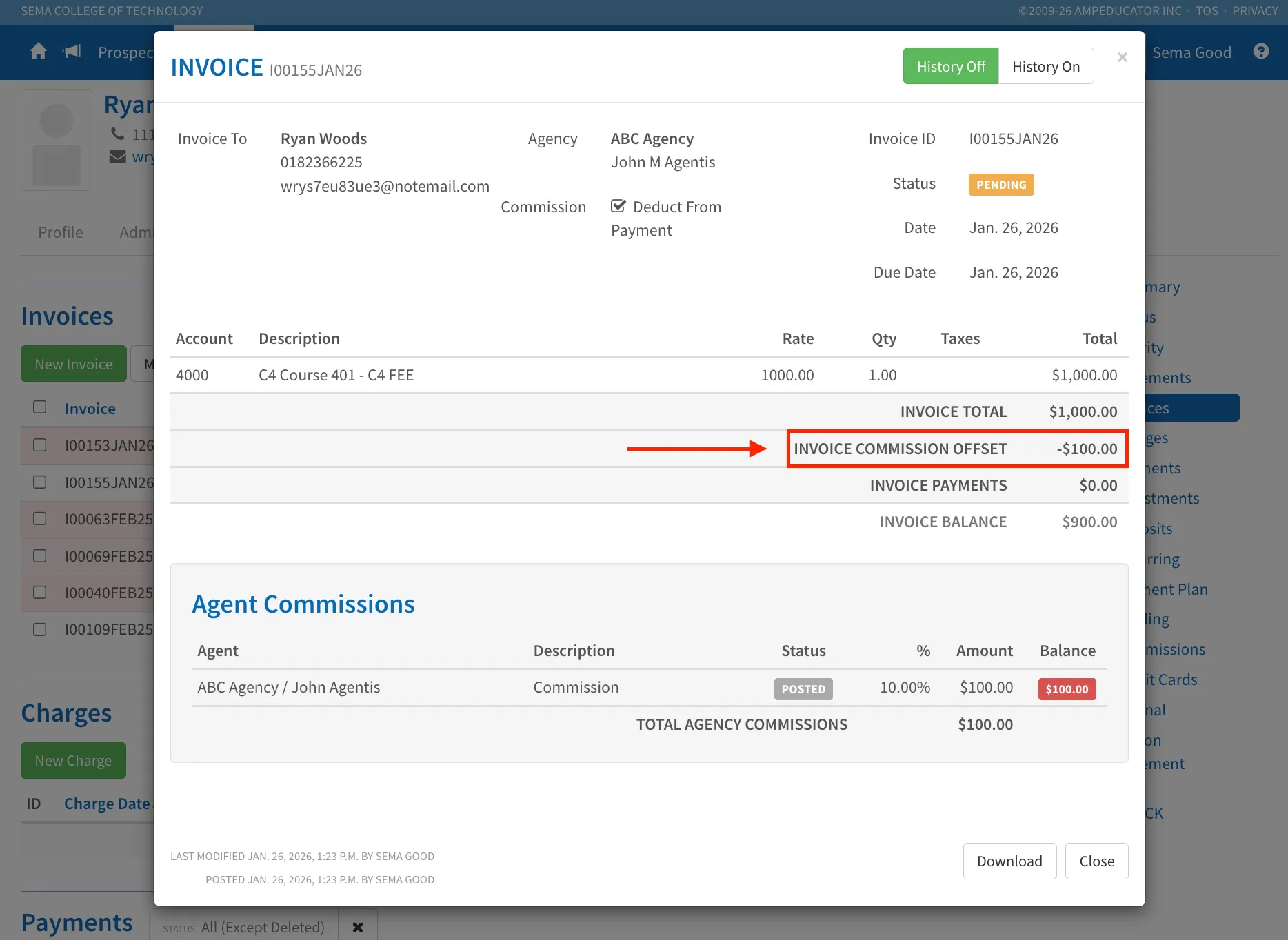Switch to History Off
Image resolution: width=1288 pixels, height=940 pixels.
(951, 66)
